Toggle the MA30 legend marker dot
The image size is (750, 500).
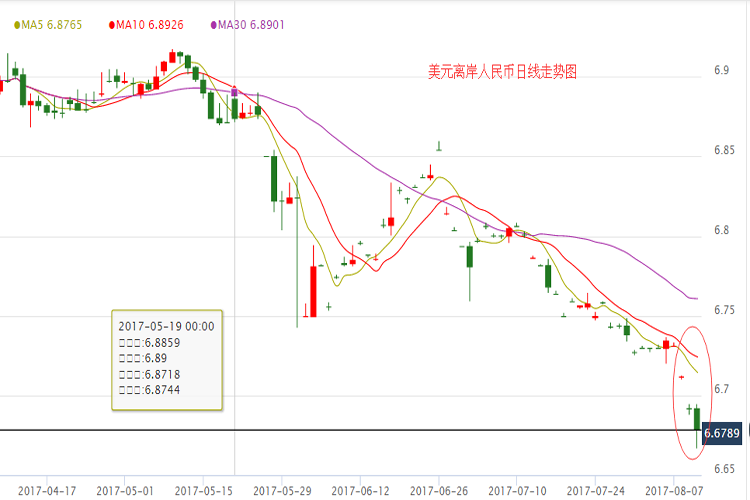click(x=212, y=24)
